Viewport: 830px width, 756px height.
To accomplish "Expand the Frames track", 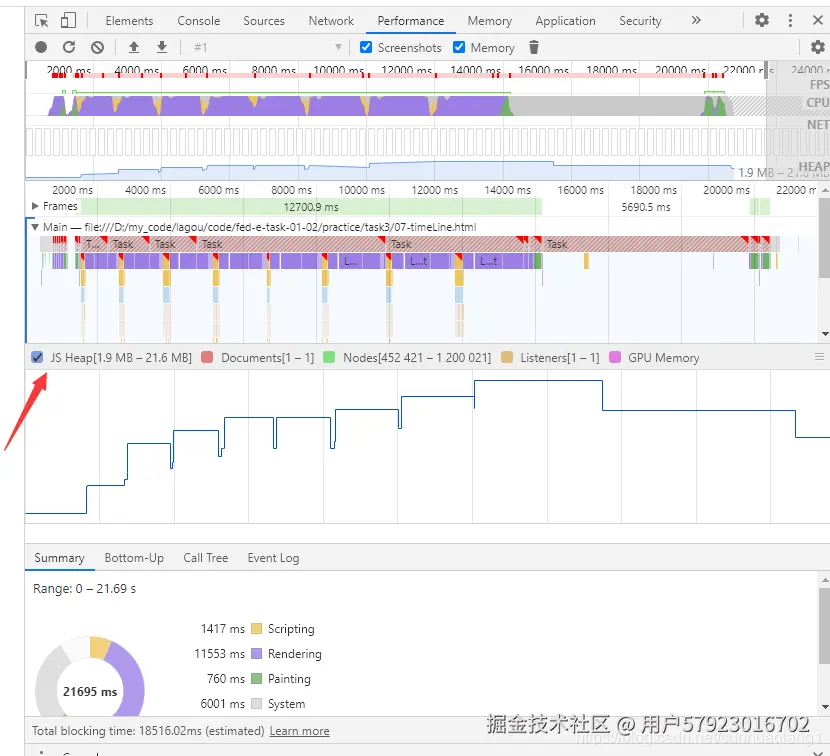I will pyautogui.click(x=35, y=205).
